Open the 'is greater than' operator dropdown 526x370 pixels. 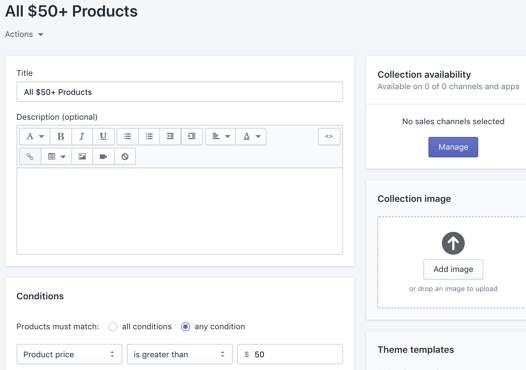(x=179, y=354)
